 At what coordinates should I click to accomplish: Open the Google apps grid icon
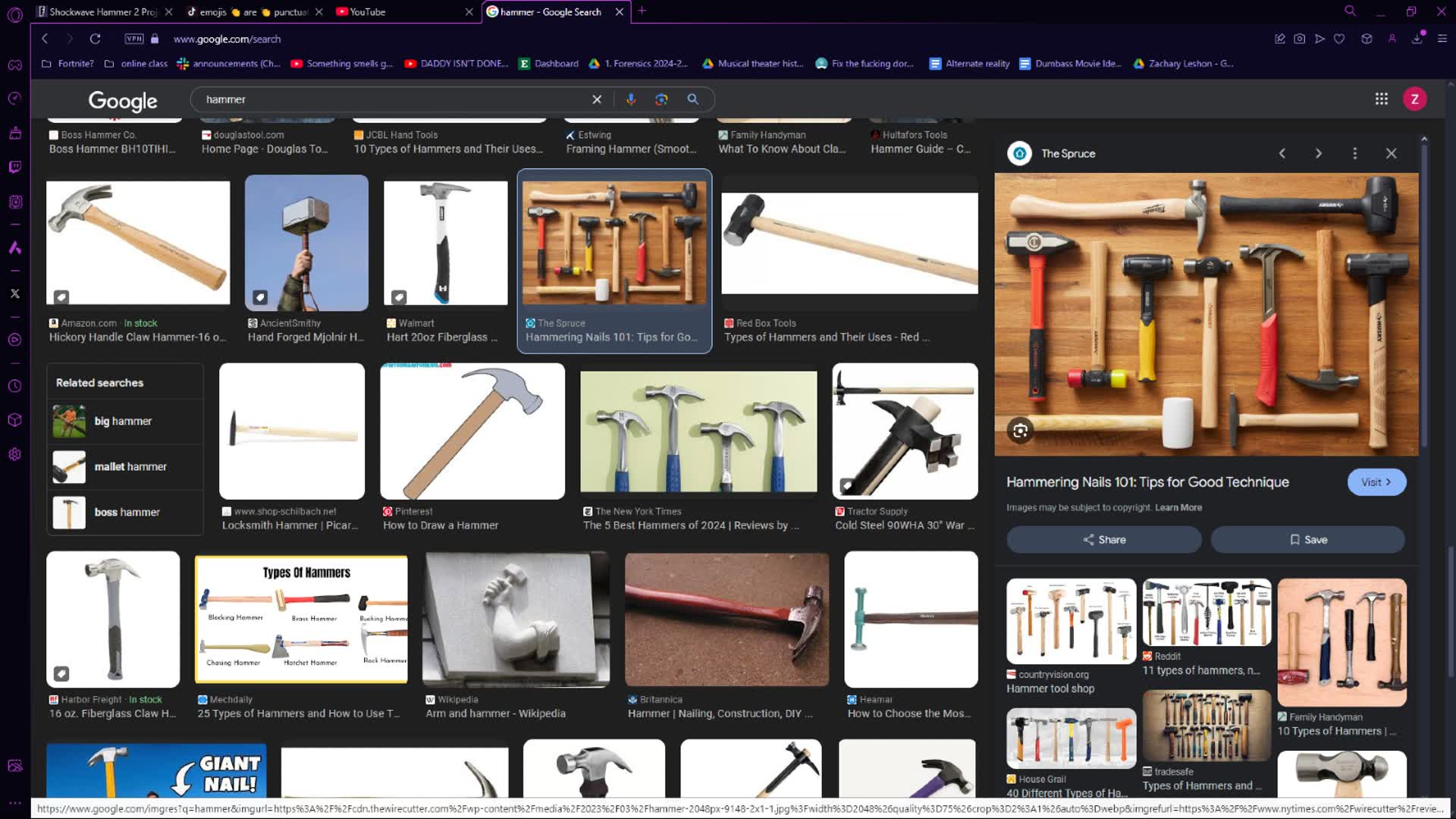tap(1381, 99)
